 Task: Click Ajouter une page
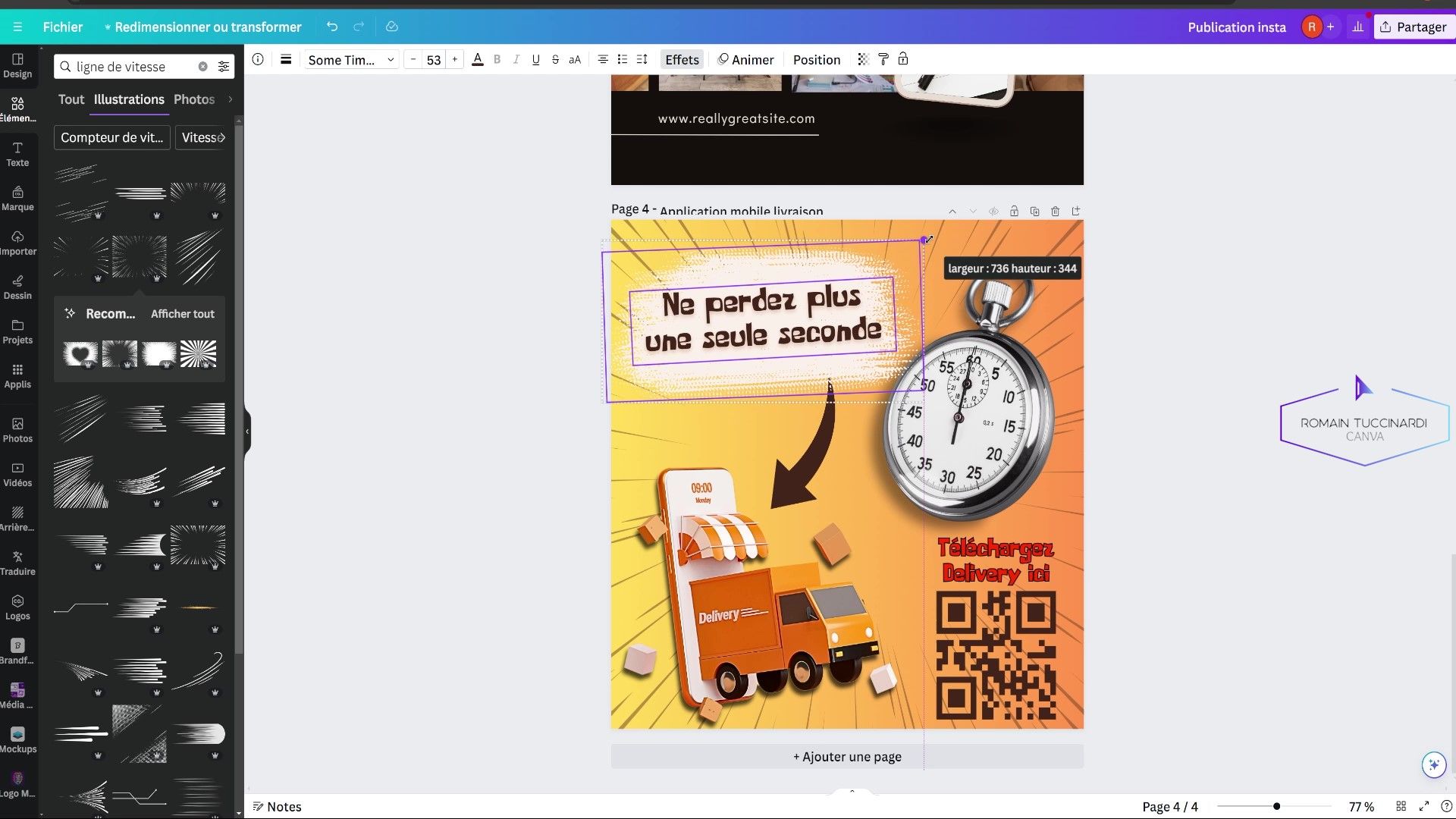[847, 757]
